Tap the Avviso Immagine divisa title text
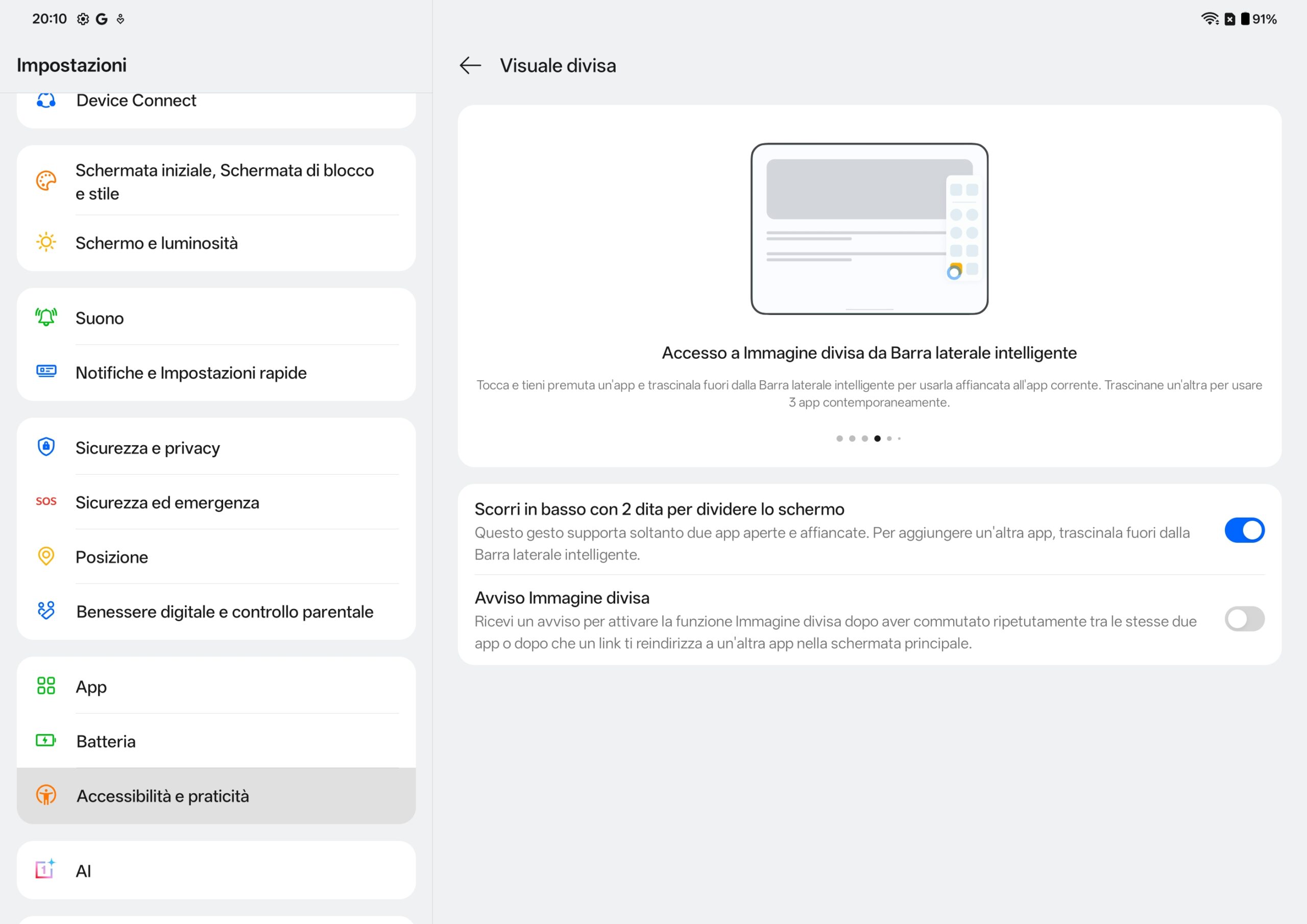Viewport: 1307px width, 924px height. tap(562, 598)
